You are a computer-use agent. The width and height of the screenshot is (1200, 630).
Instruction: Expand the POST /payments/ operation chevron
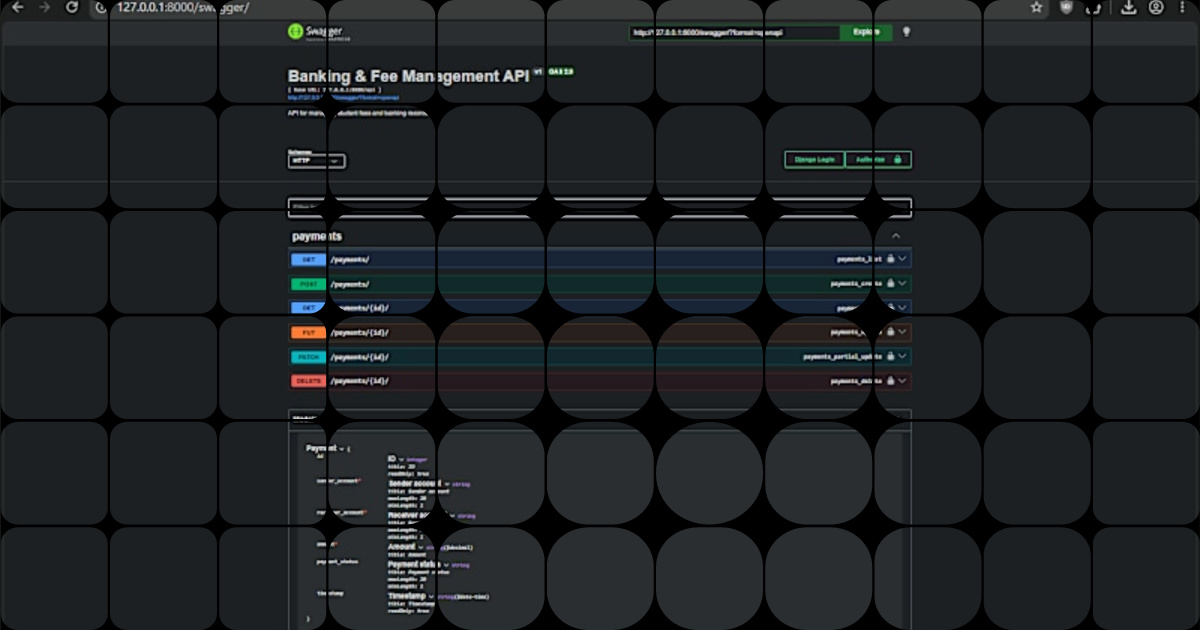(x=903, y=284)
